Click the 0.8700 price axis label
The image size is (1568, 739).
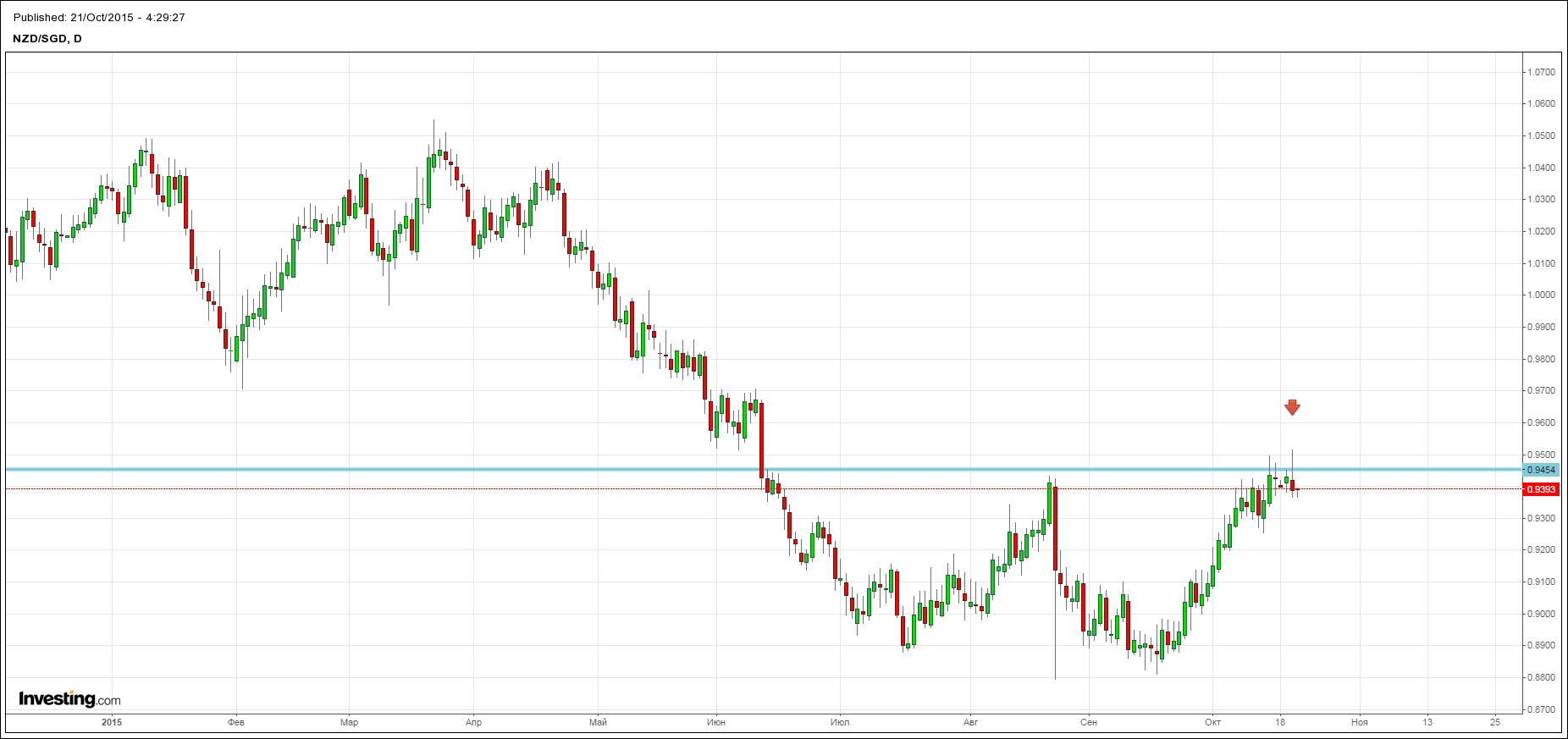tap(1539, 710)
